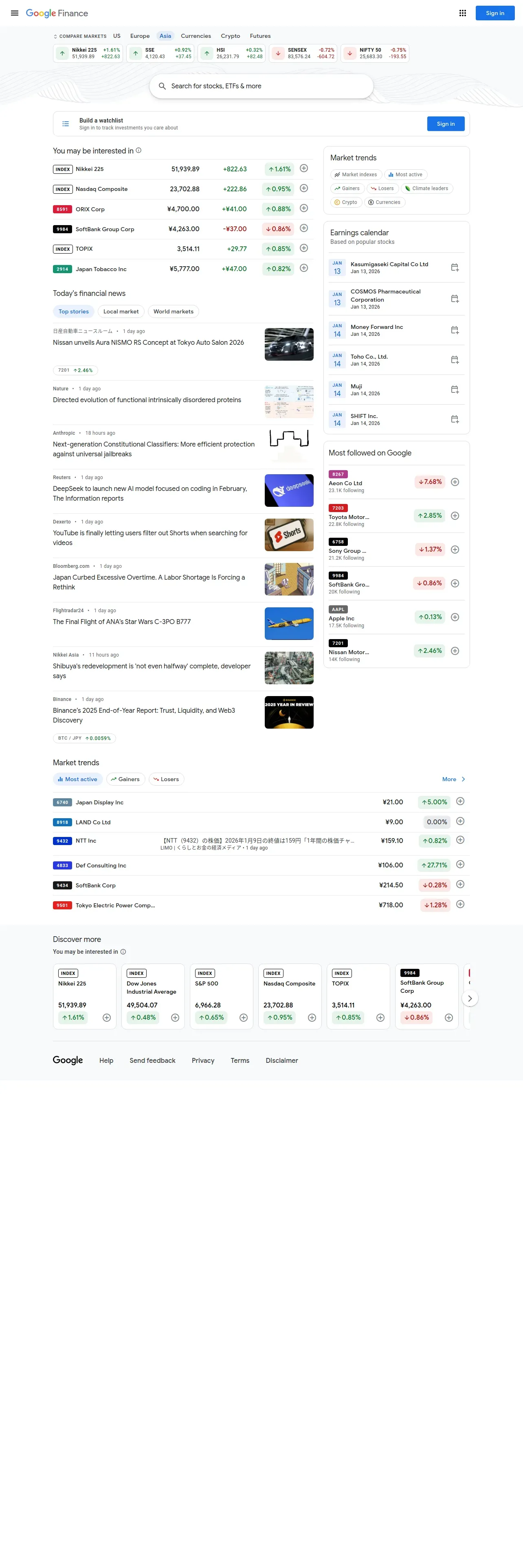
Task: Add SoftBank Group Corp row to watchlist
Action: (x=304, y=228)
